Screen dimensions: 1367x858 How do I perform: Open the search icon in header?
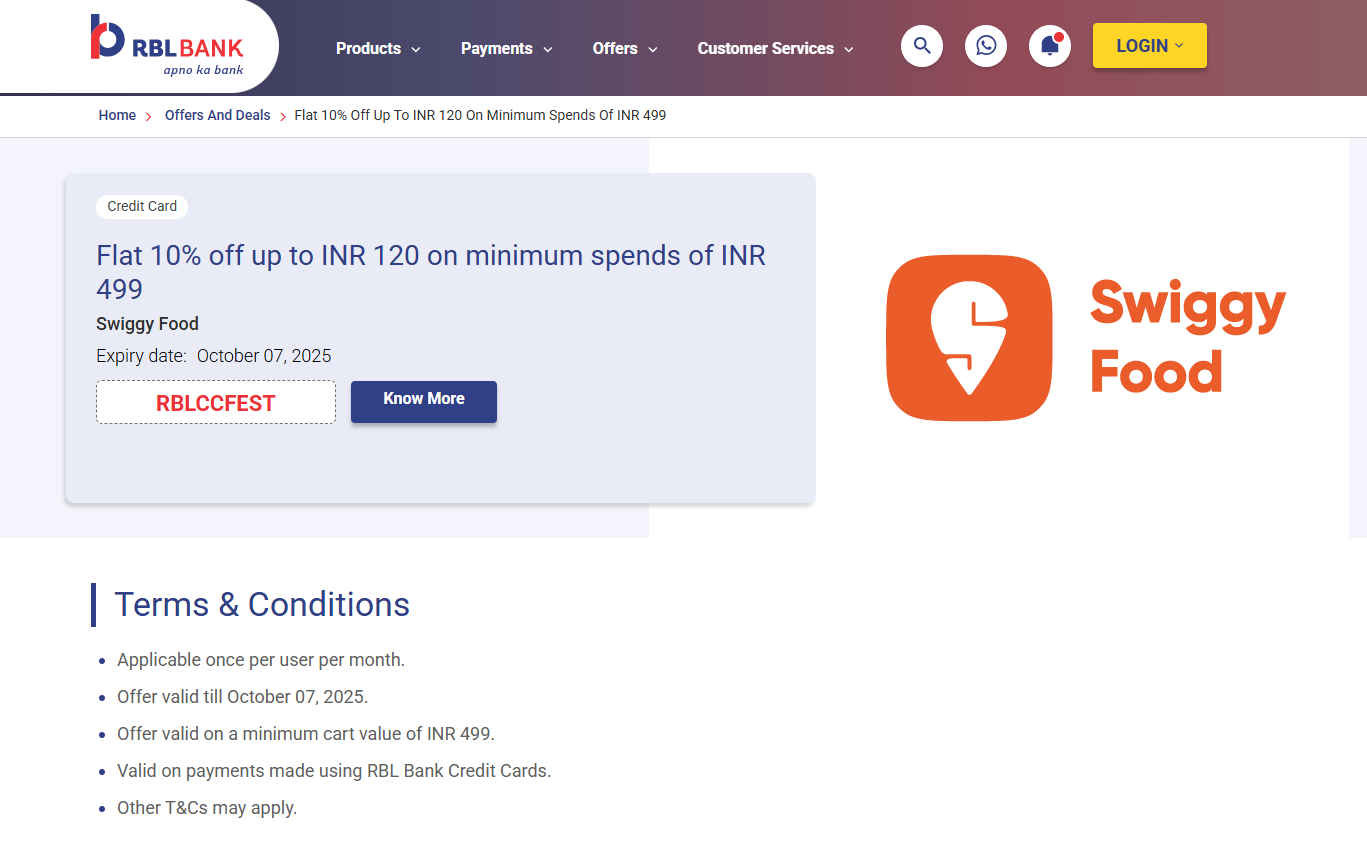pos(922,46)
